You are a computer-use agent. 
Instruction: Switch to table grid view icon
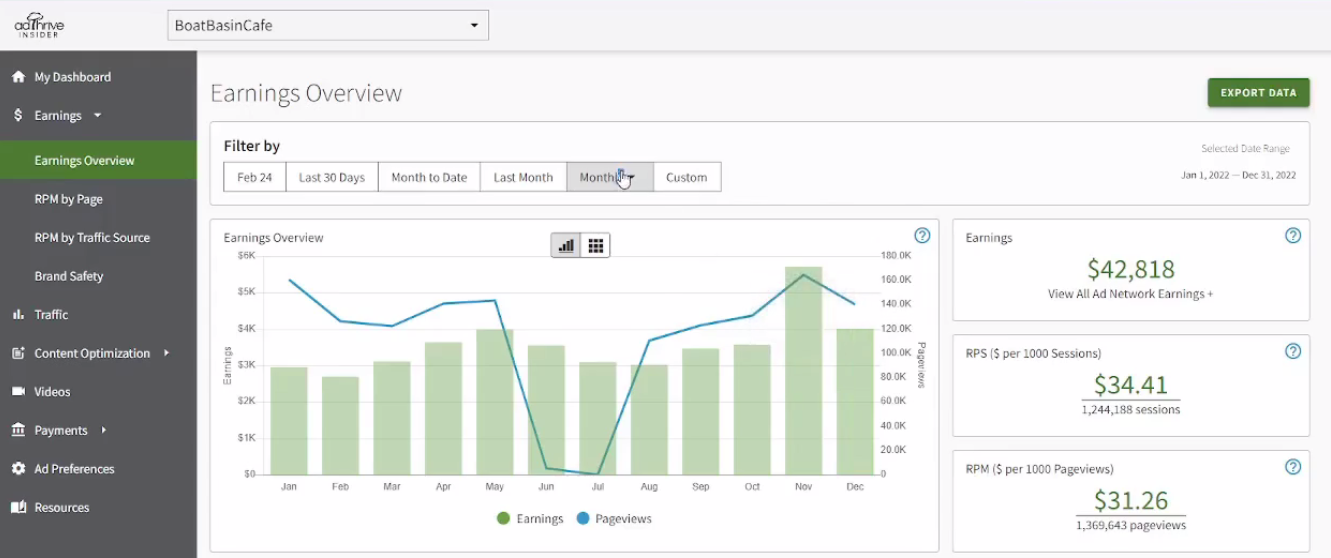[x=595, y=245]
